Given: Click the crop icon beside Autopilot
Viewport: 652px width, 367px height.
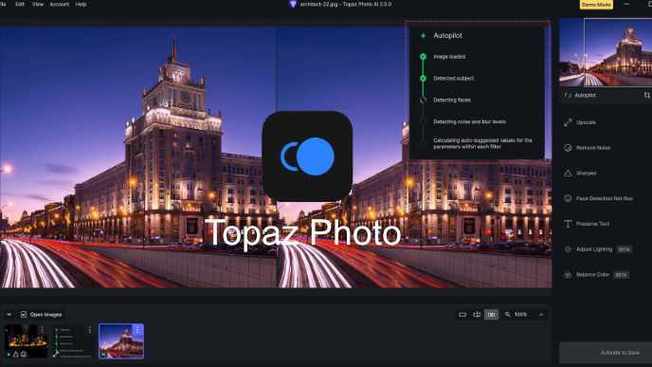Looking at the screenshot, I should pos(647,95).
